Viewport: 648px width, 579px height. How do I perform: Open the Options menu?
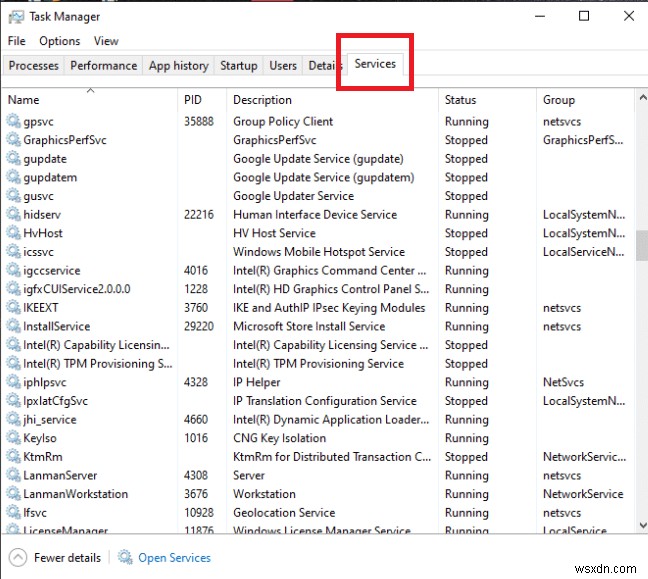(60, 41)
